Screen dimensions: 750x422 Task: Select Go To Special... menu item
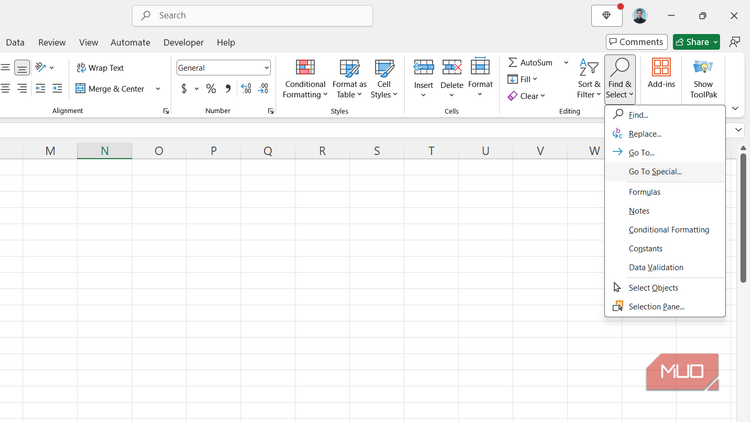click(x=665, y=172)
